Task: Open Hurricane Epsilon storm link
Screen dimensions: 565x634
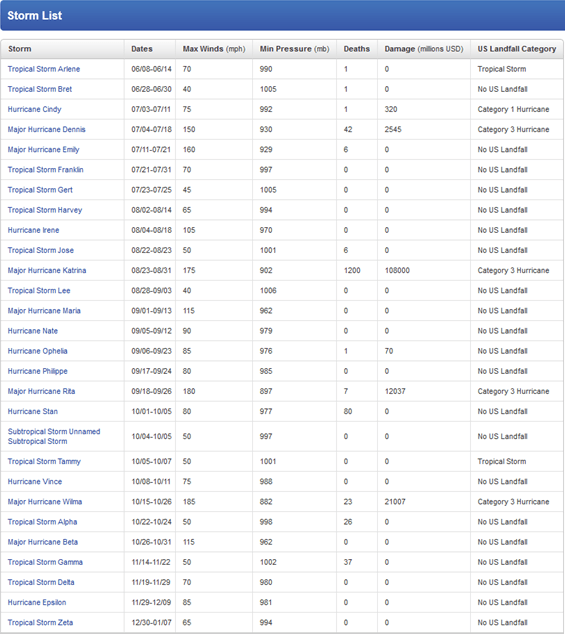Action: pos(37,602)
